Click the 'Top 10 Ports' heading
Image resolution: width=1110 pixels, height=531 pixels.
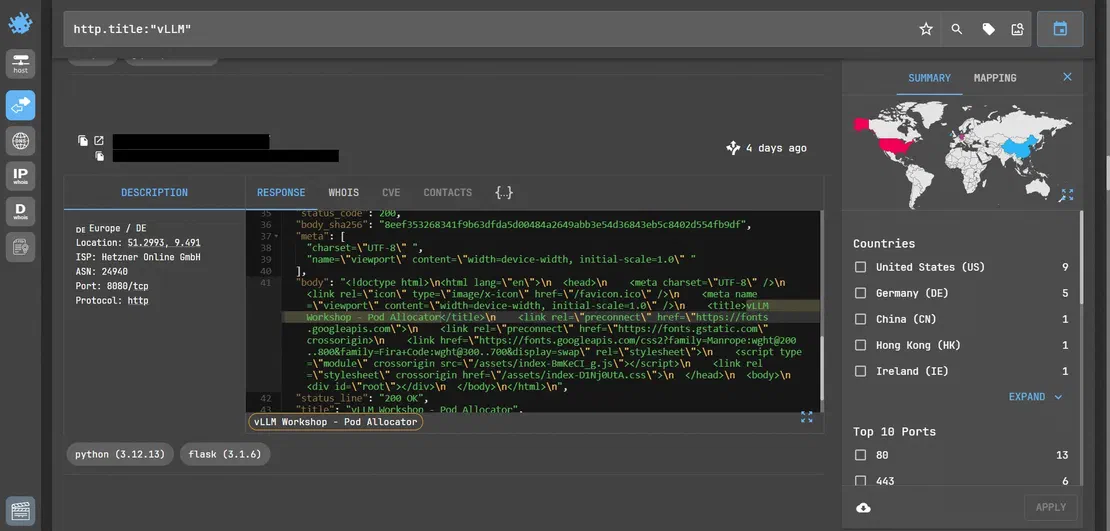(x=894, y=432)
